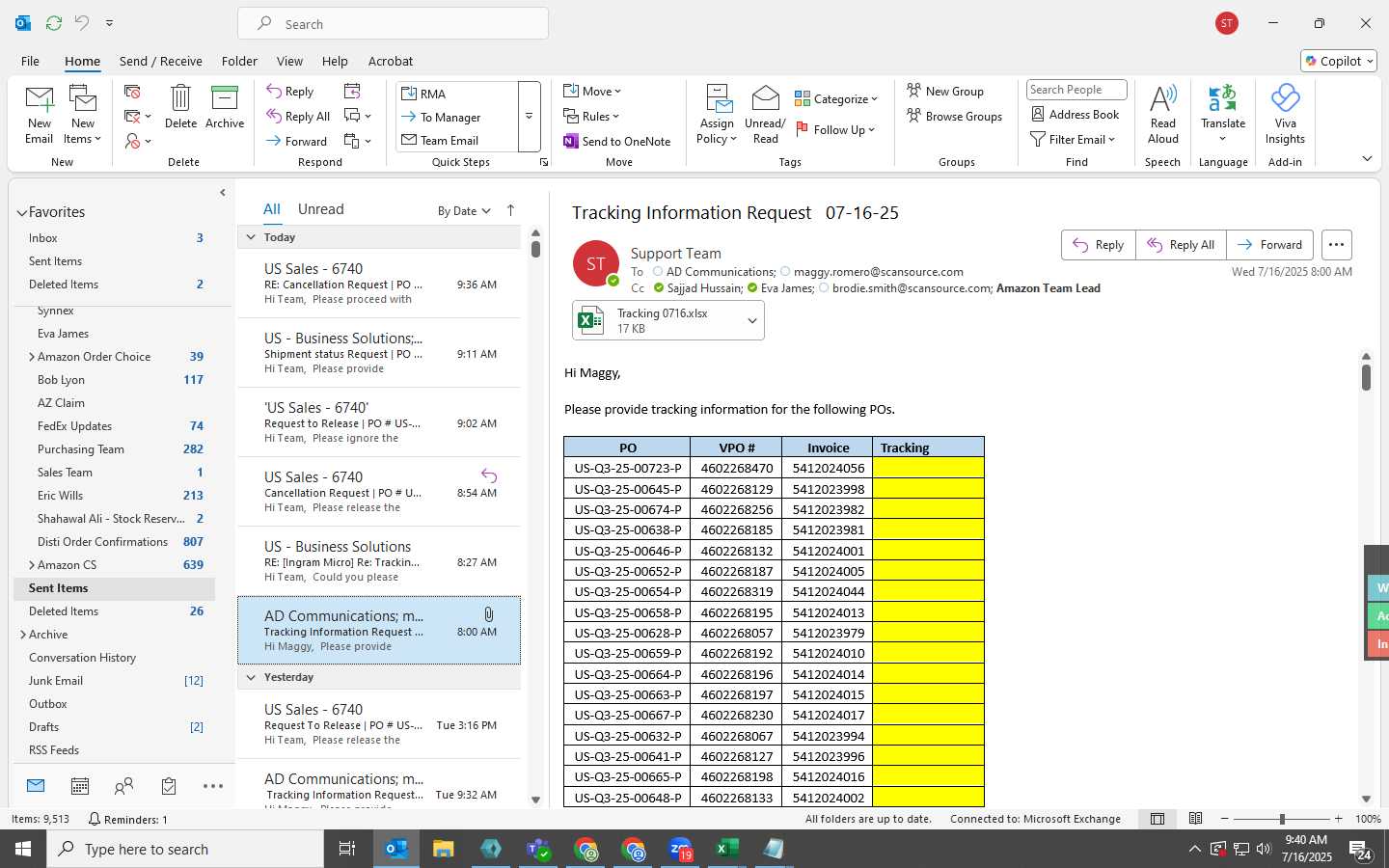Click the Reading view icon in status bar
The width and height of the screenshot is (1389, 868).
[1195, 819]
